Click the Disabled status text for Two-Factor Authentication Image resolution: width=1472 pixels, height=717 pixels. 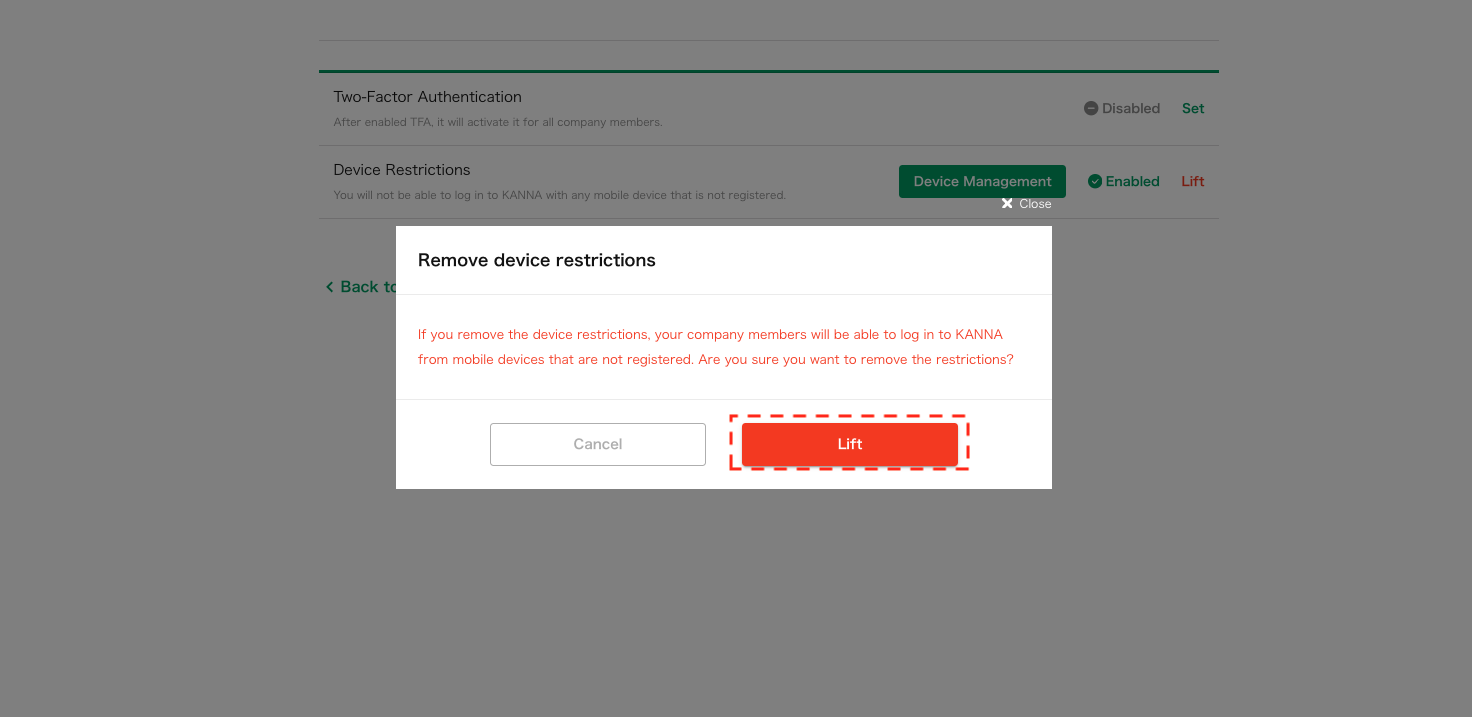click(1130, 108)
